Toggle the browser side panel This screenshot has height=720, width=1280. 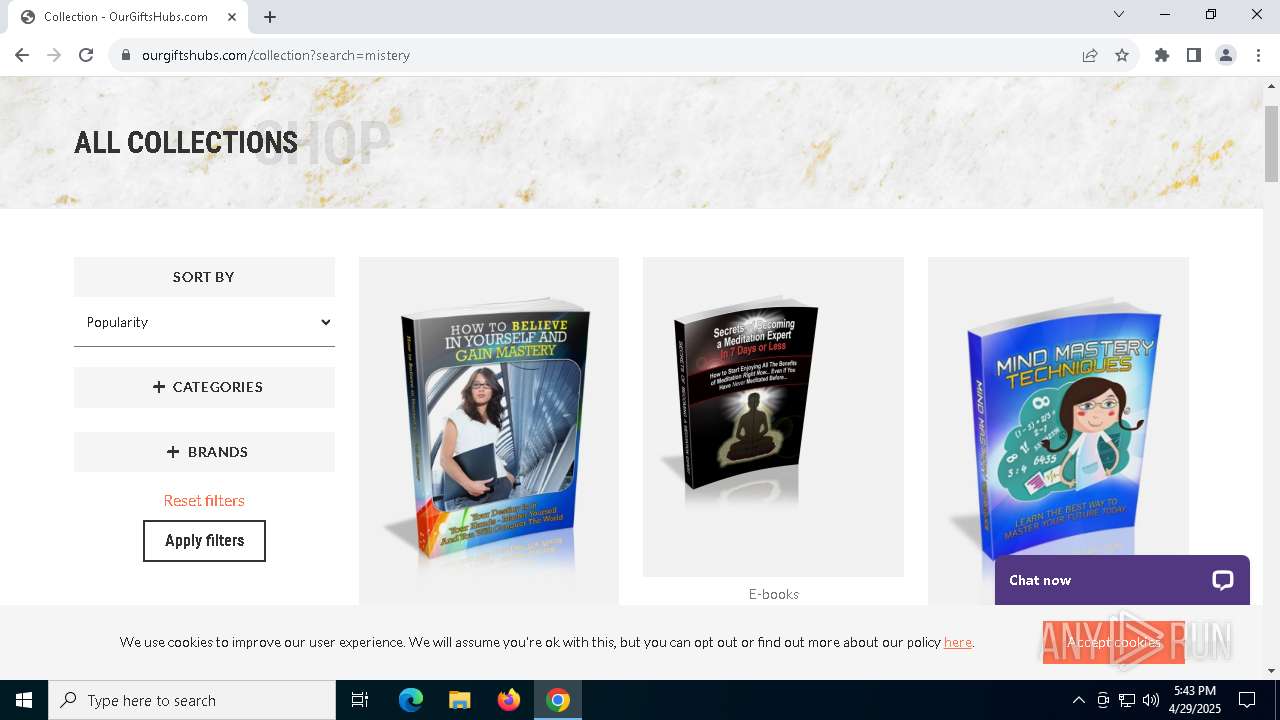(1194, 55)
